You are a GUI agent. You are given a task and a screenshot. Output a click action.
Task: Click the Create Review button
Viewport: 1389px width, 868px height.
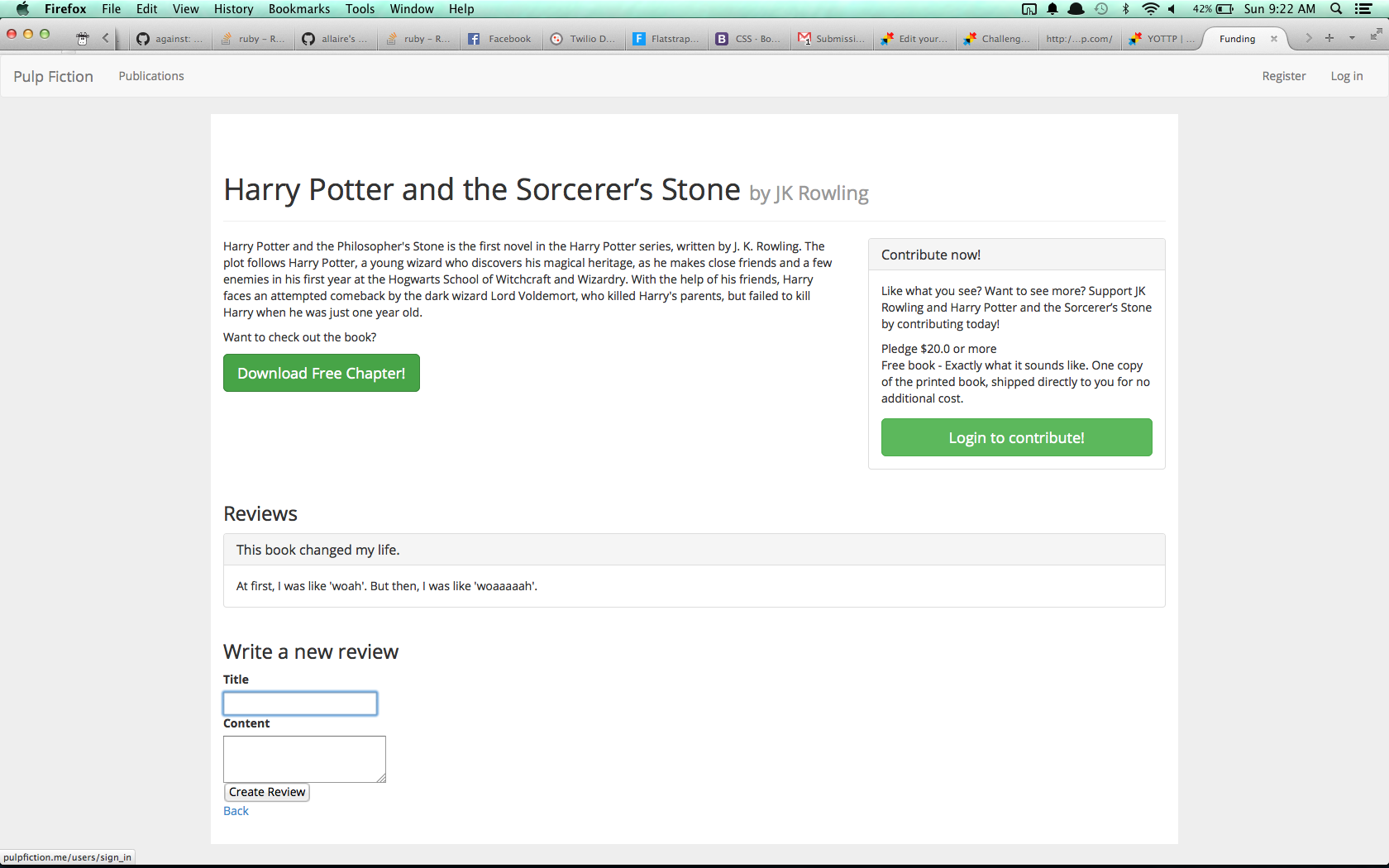click(x=267, y=792)
